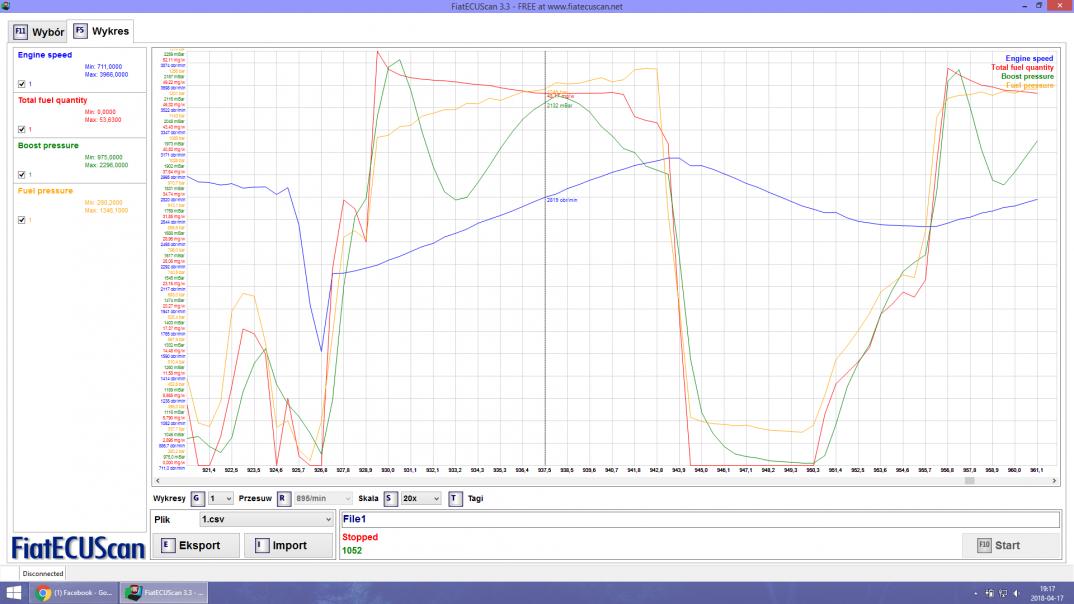
Task: Click the G key icon next to Wykresy
Action: (x=197, y=497)
